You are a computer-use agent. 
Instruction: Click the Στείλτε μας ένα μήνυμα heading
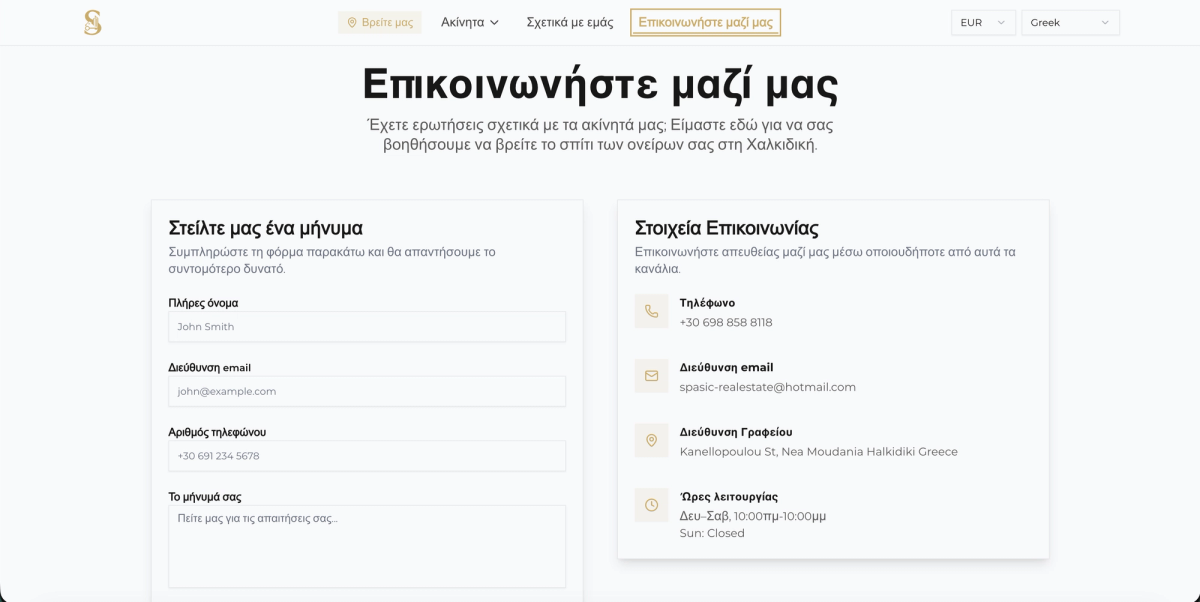click(x=266, y=228)
